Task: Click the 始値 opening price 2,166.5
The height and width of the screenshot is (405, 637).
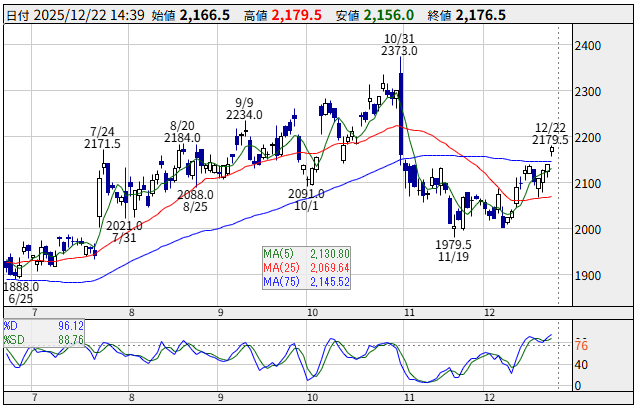Action: (x=206, y=16)
